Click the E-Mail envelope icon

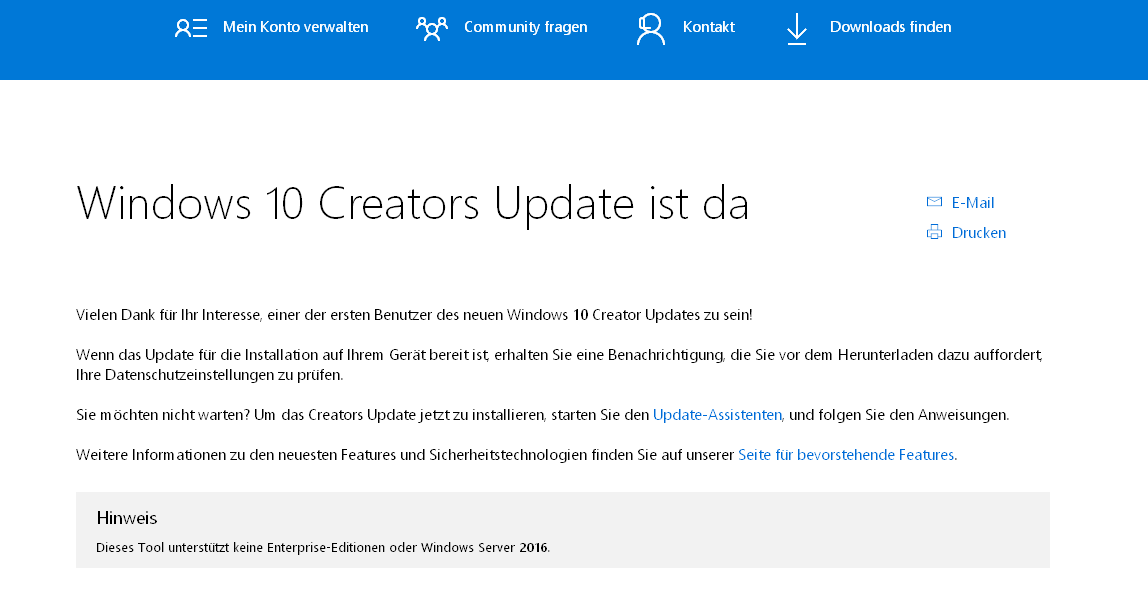(x=933, y=201)
